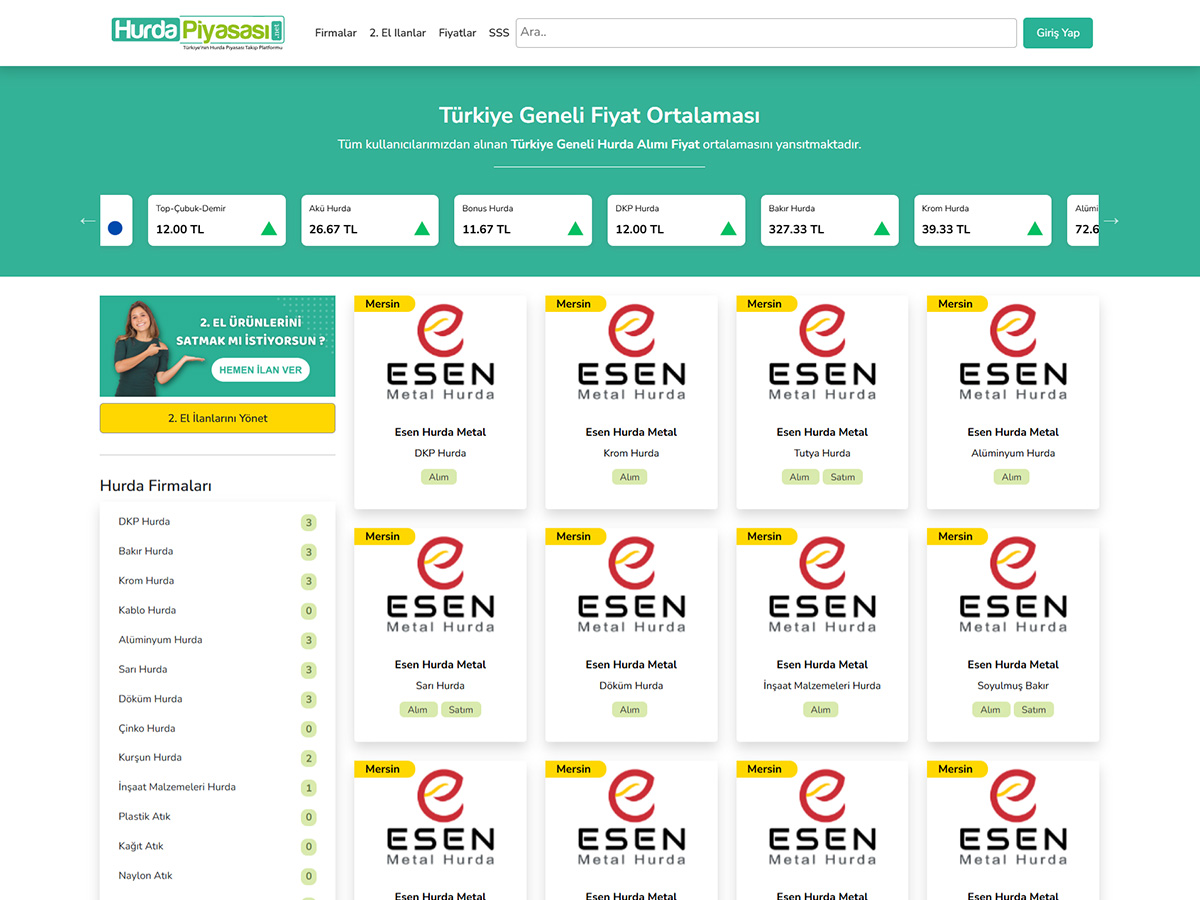Click the left carousel arrow
The width and height of the screenshot is (1200, 900).
(88, 221)
